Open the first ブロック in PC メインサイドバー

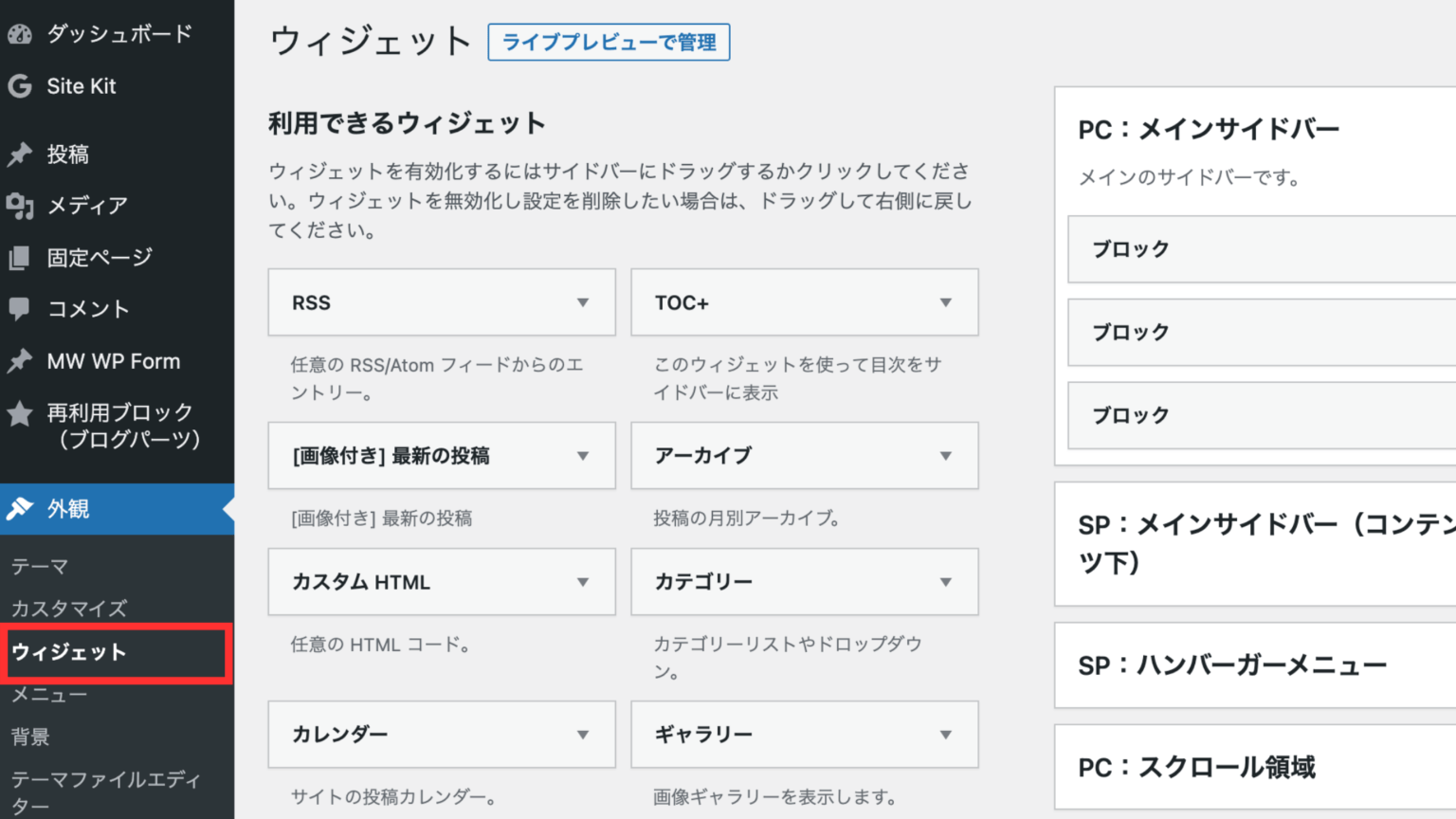[x=1261, y=249]
